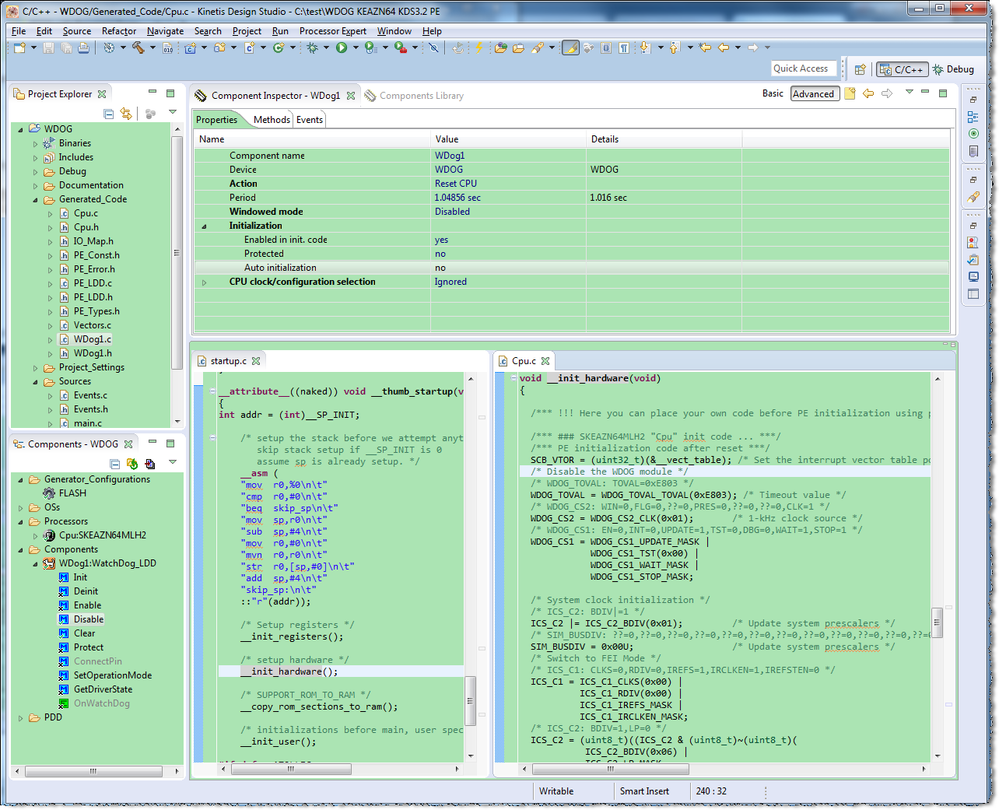Viewport: 999px width, 810px height.
Task: Collapse the Generator_Configurations tree node
Action: tap(21, 479)
